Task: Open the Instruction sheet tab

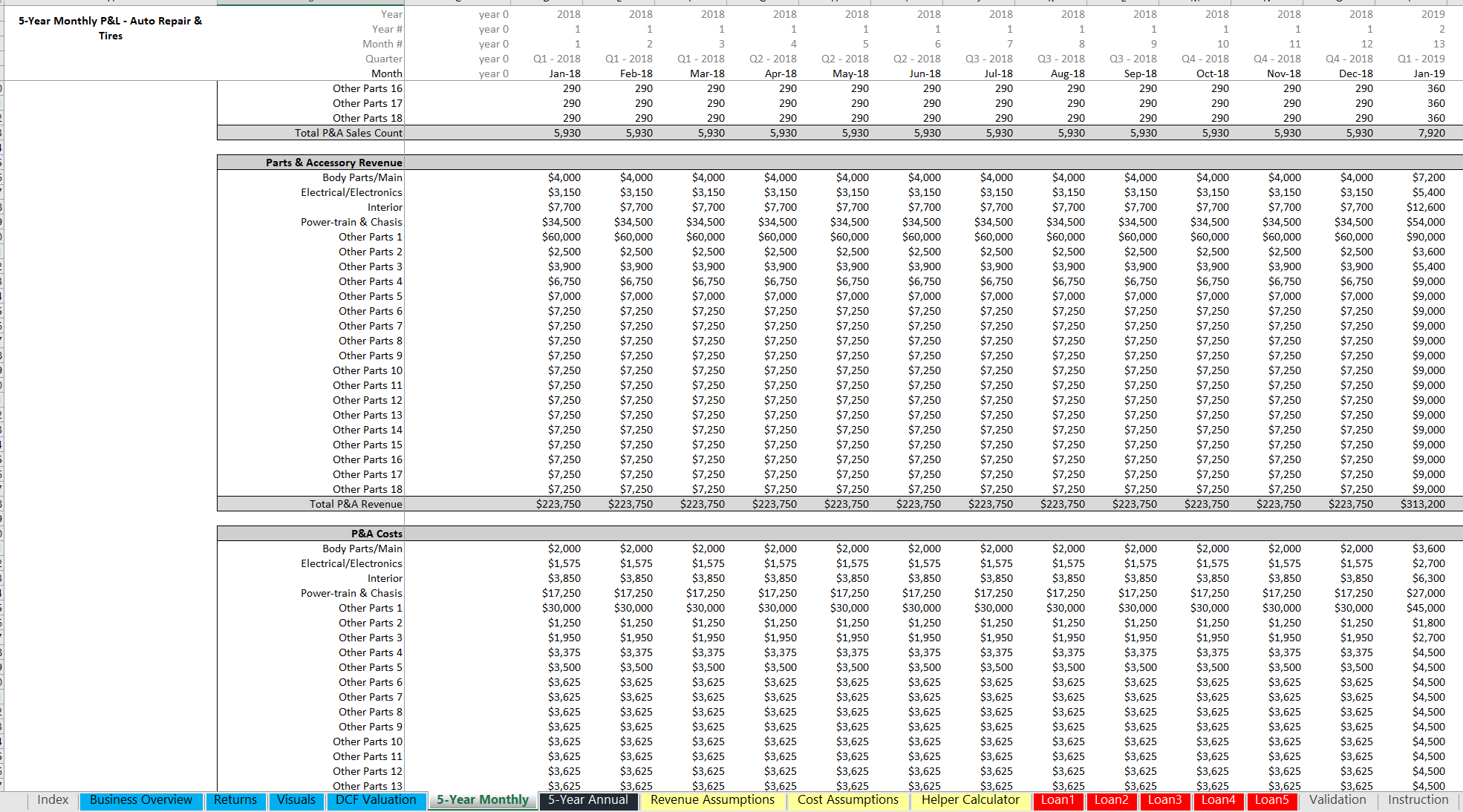Action: coord(1418,800)
